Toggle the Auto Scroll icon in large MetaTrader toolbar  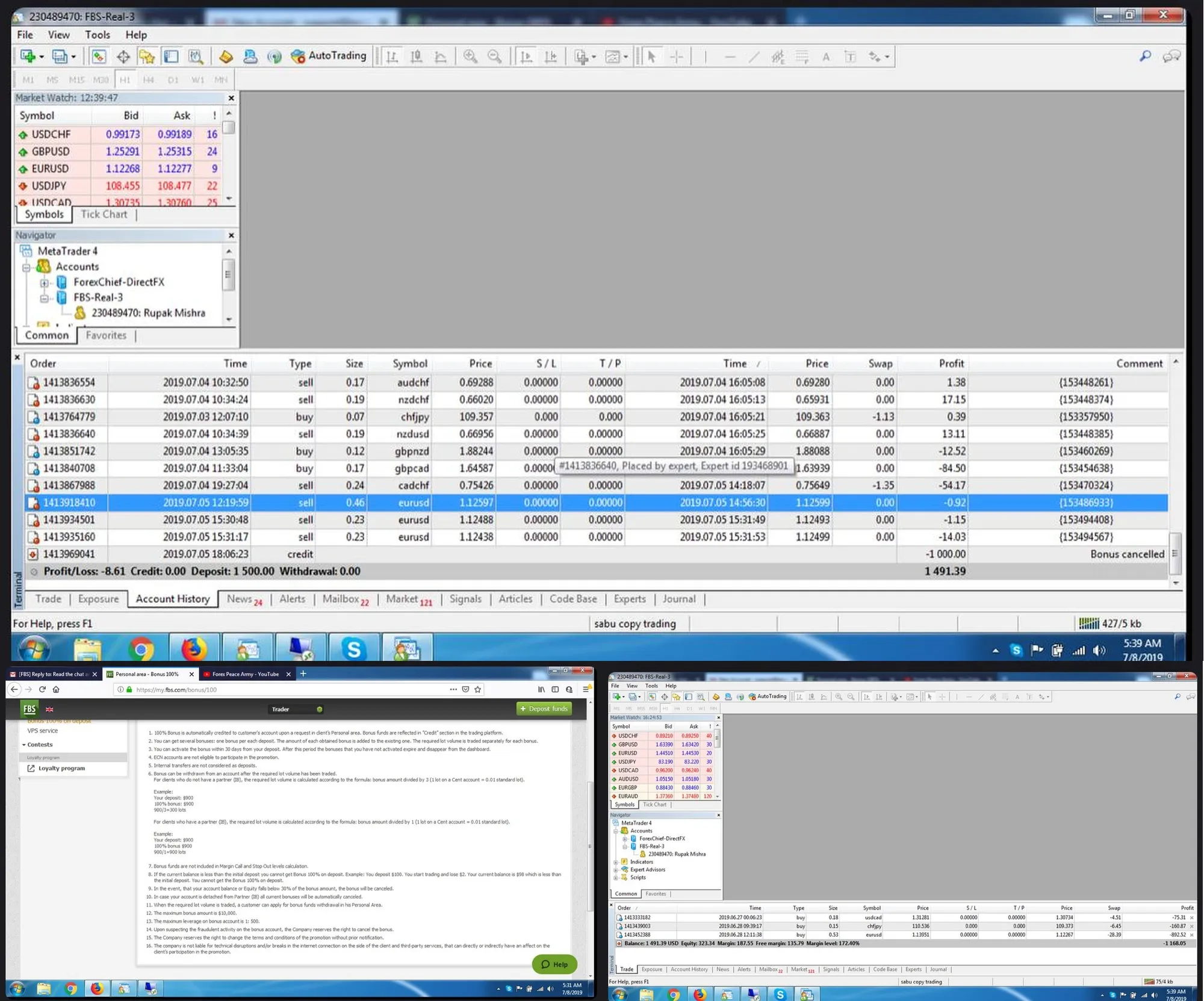526,57
